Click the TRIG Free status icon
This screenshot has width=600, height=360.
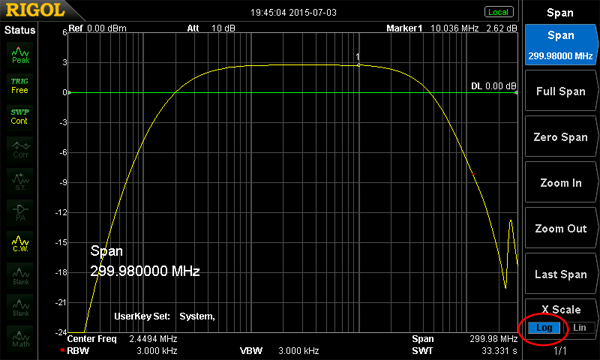point(20,86)
